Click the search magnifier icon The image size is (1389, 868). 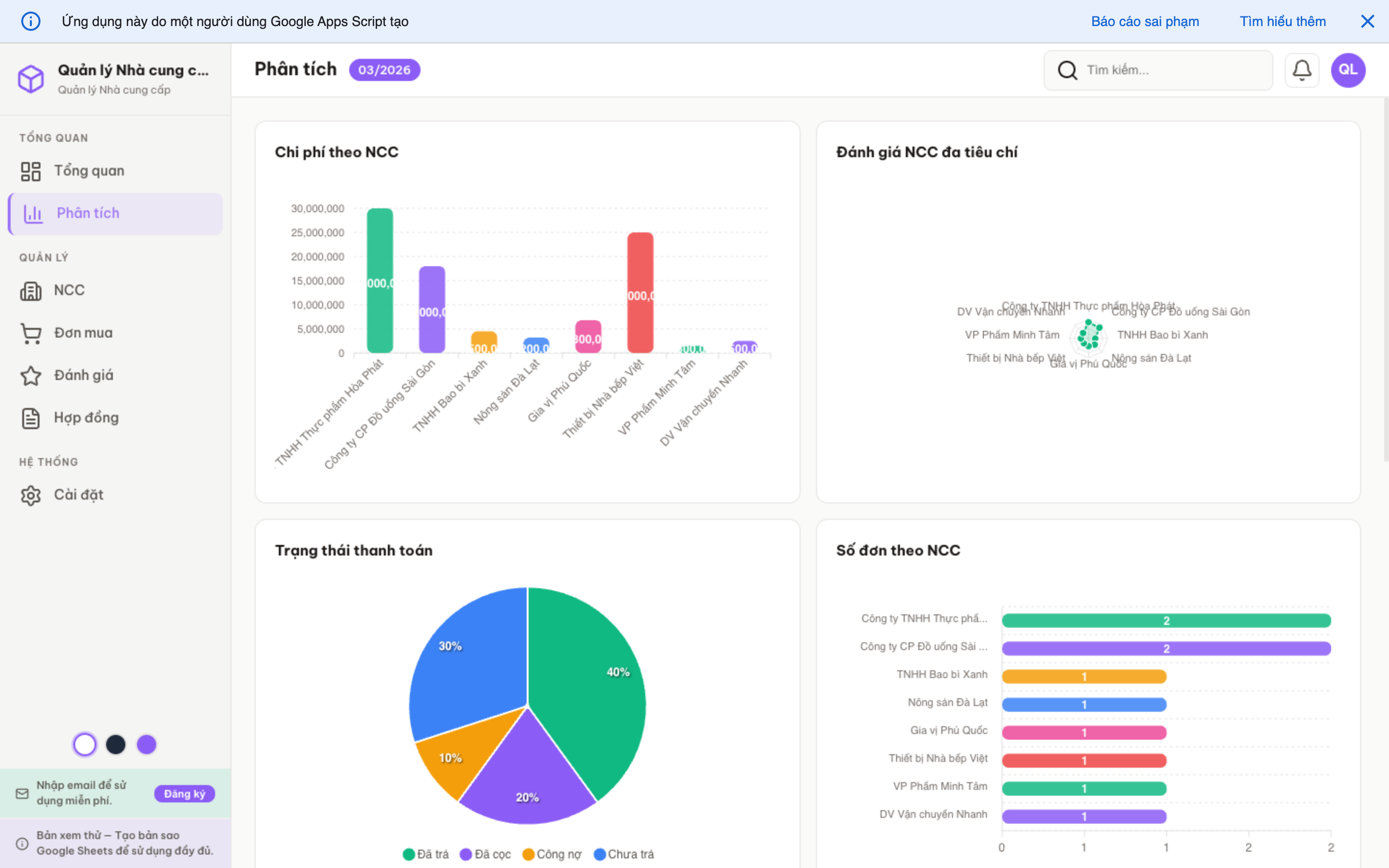[1068, 69]
